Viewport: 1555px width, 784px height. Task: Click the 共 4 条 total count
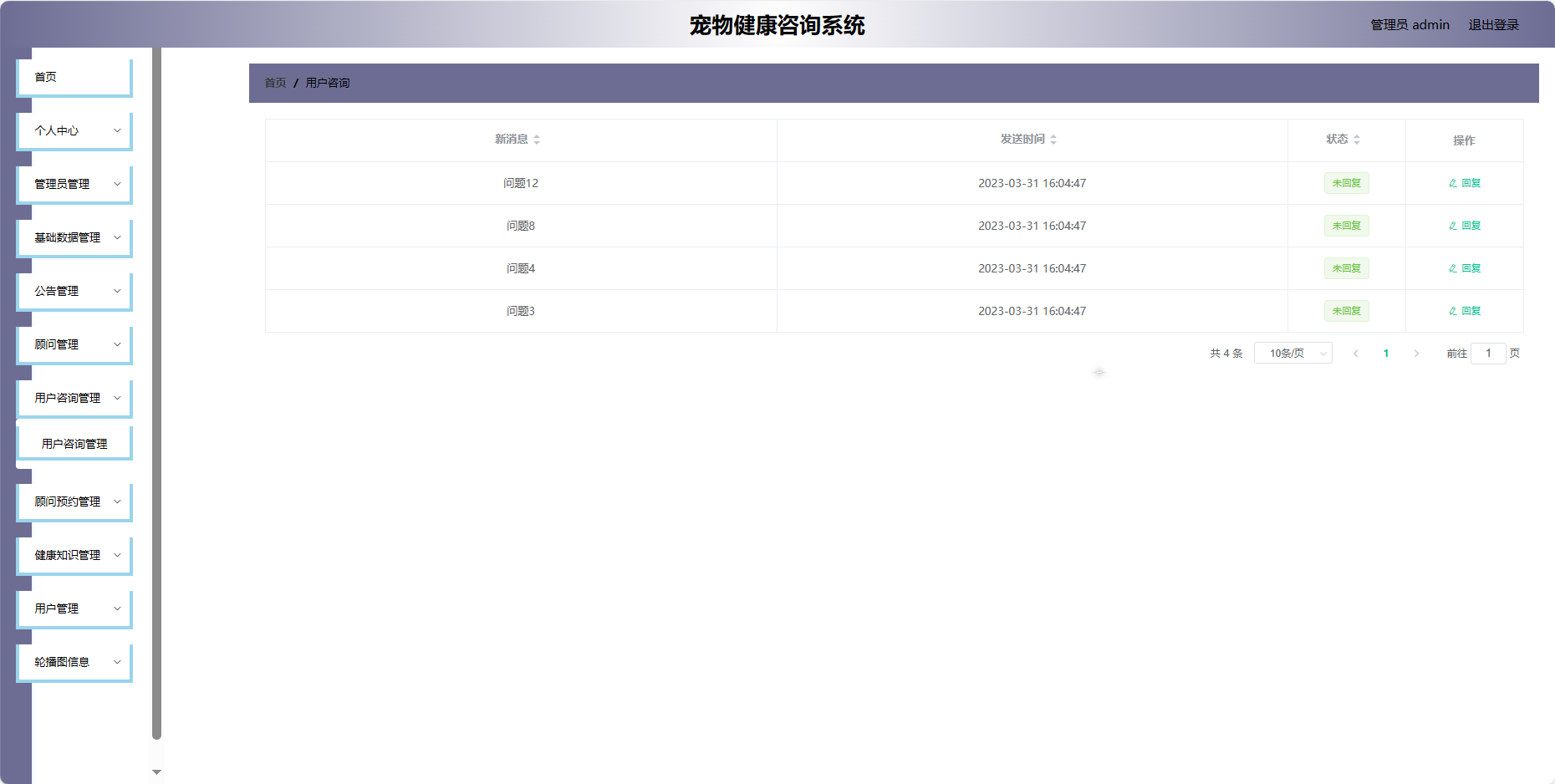(x=1226, y=354)
